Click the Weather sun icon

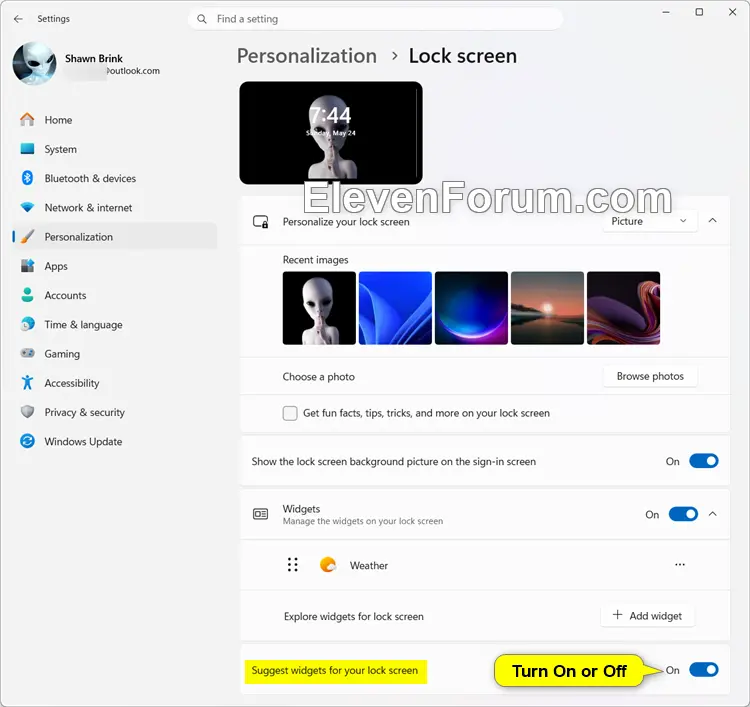pos(328,564)
